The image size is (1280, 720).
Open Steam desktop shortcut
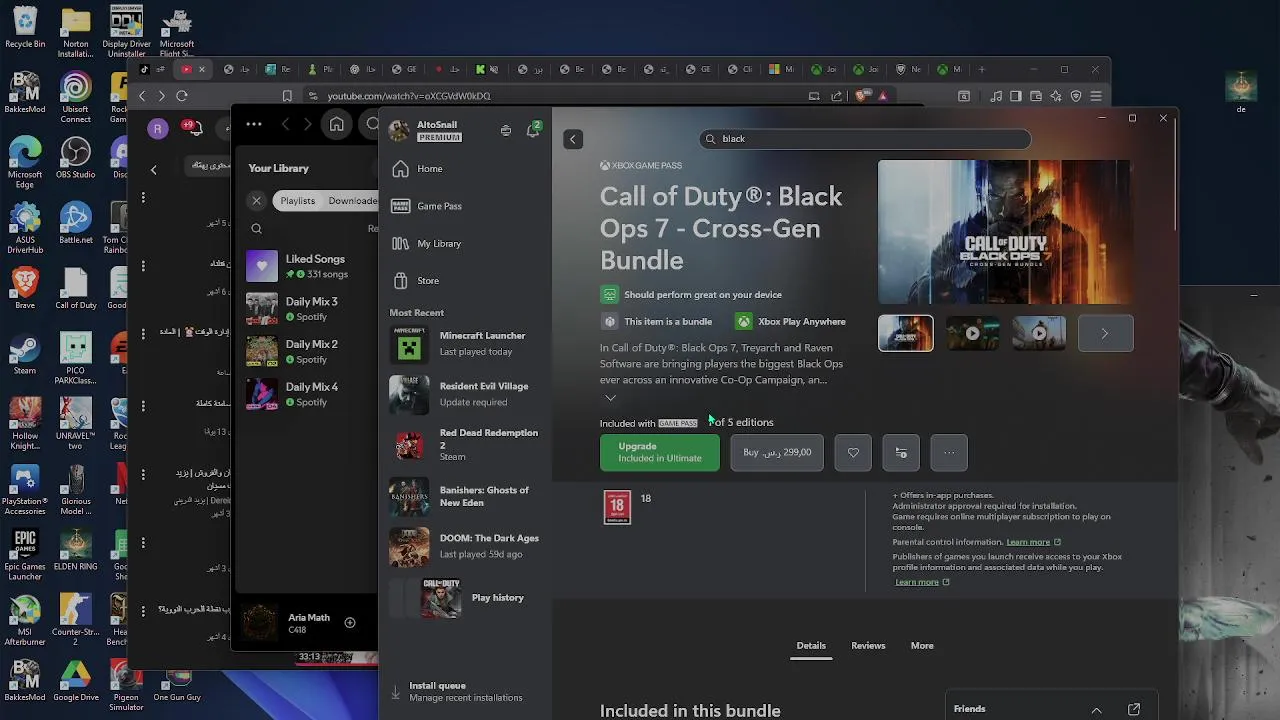pos(25,355)
